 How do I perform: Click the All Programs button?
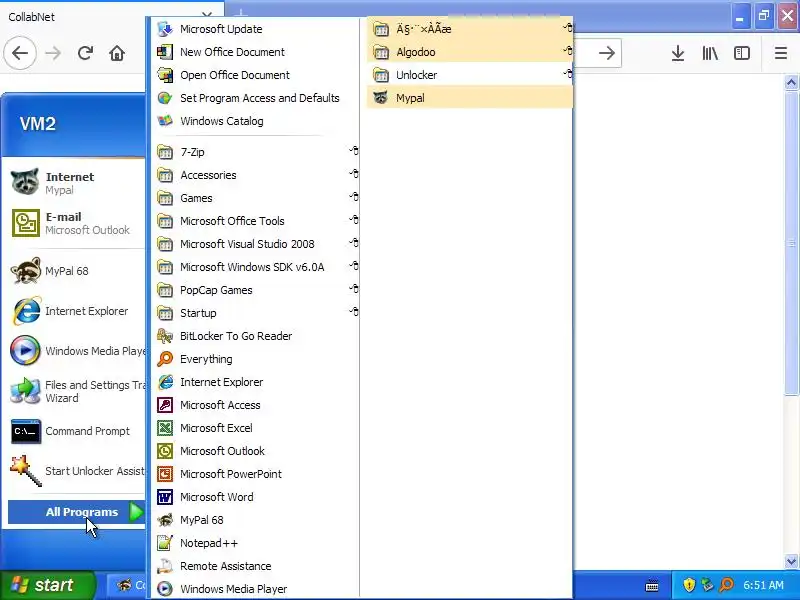coord(77,512)
